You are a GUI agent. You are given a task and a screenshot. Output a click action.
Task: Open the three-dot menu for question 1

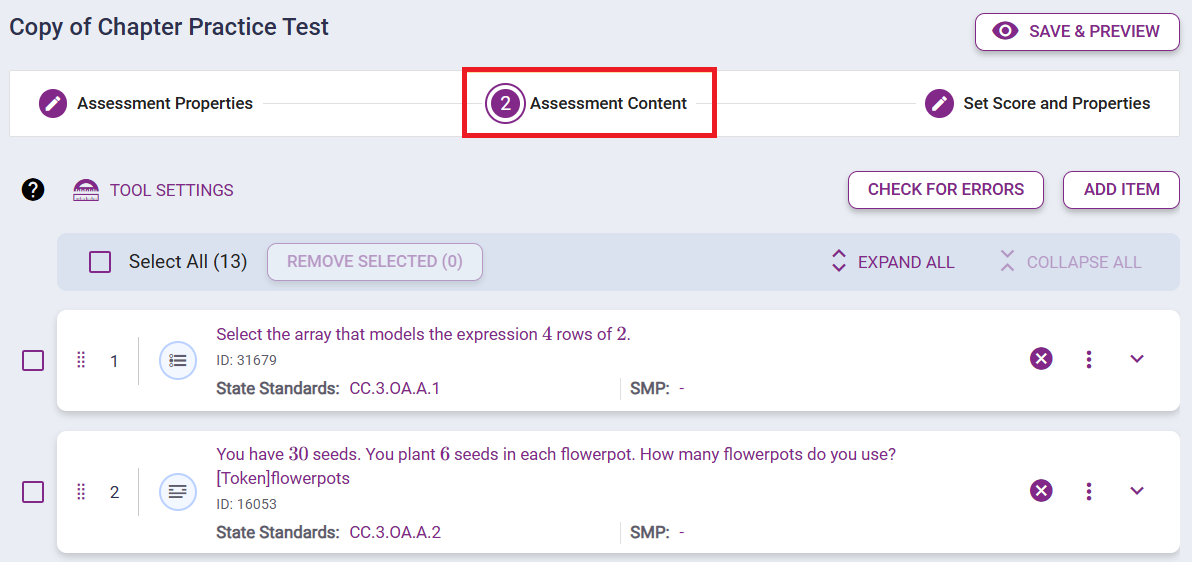coord(1089,359)
